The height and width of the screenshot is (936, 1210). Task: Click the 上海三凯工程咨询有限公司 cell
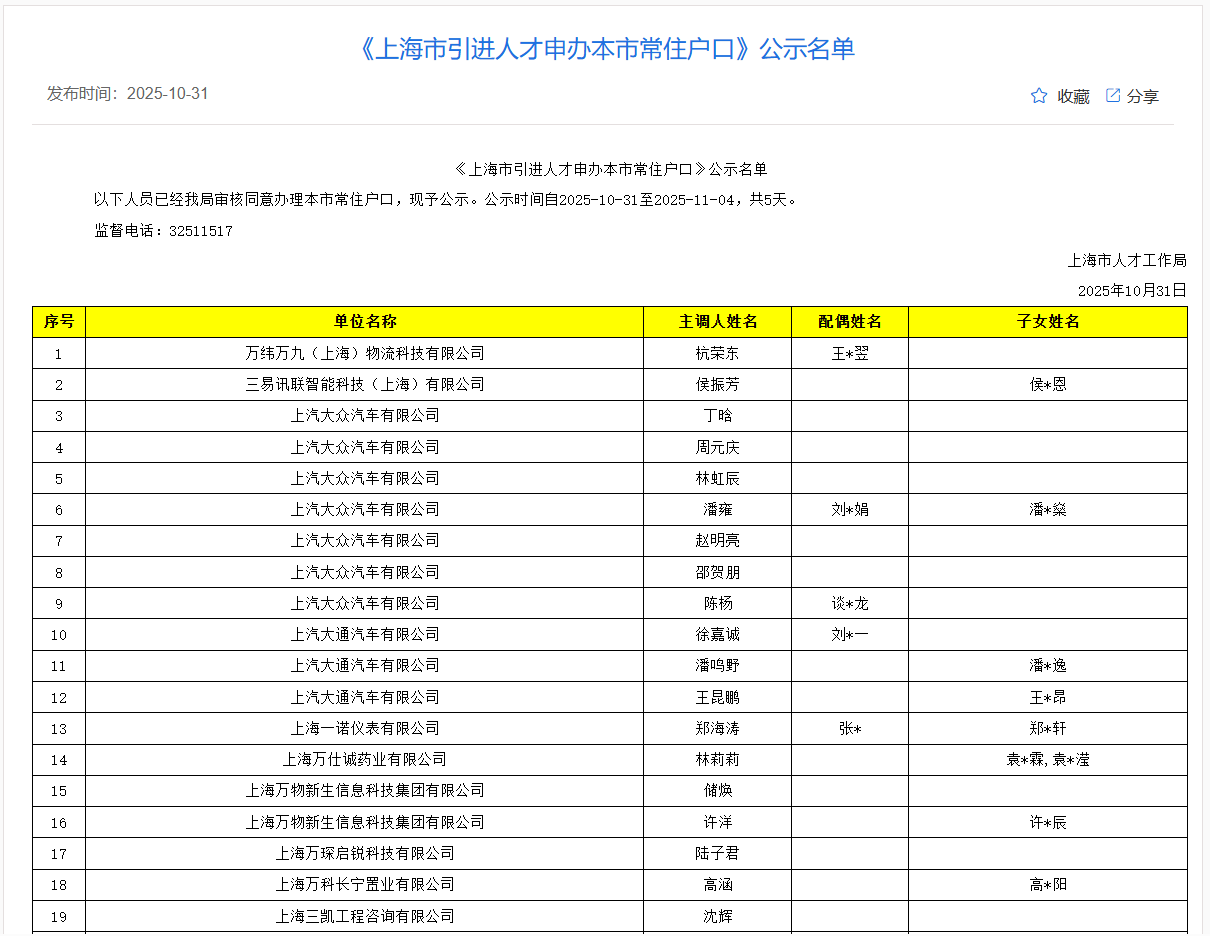(x=365, y=916)
